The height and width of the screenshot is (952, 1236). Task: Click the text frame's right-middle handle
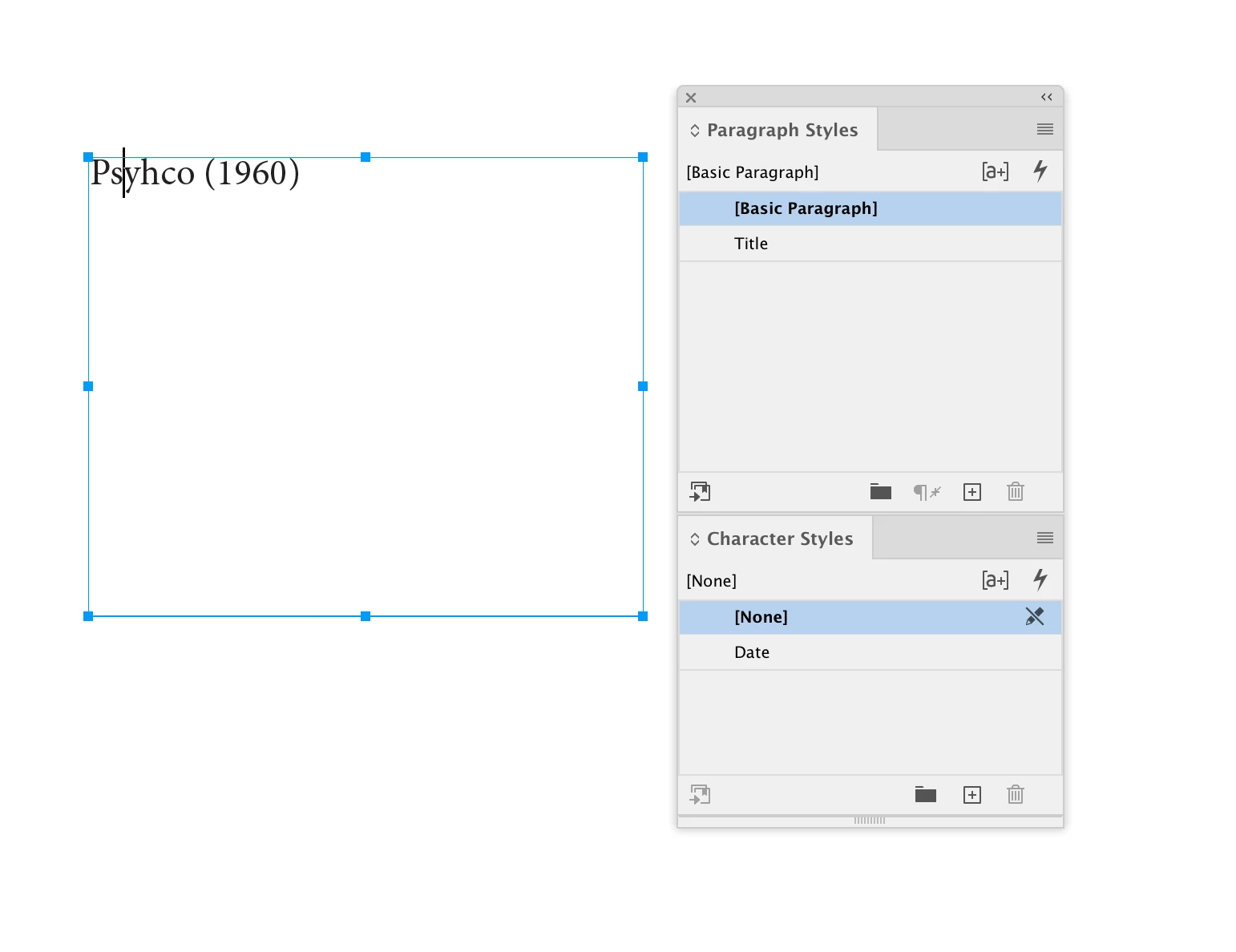643,386
